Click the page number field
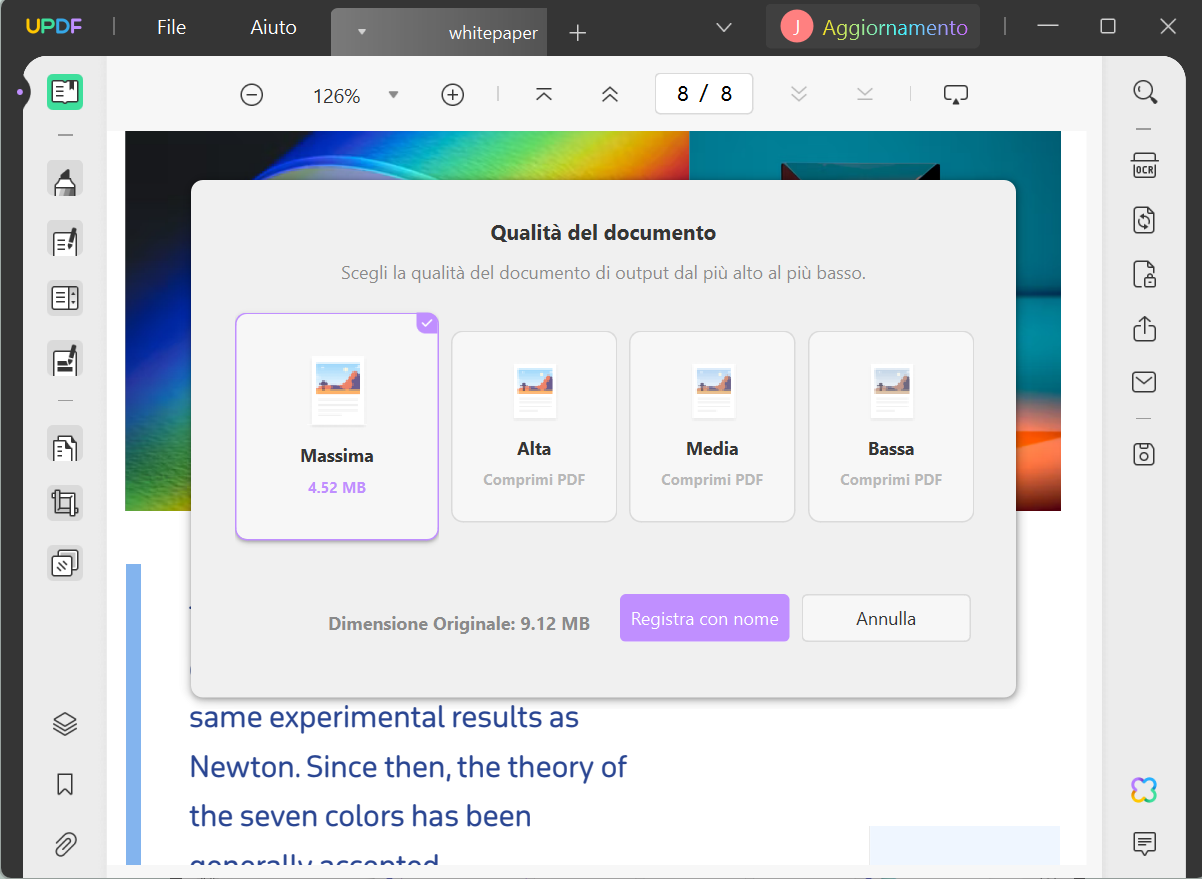Image resolution: width=1202 pixels, height=879 pixels. pyautogui.click(x=703, y=93)
